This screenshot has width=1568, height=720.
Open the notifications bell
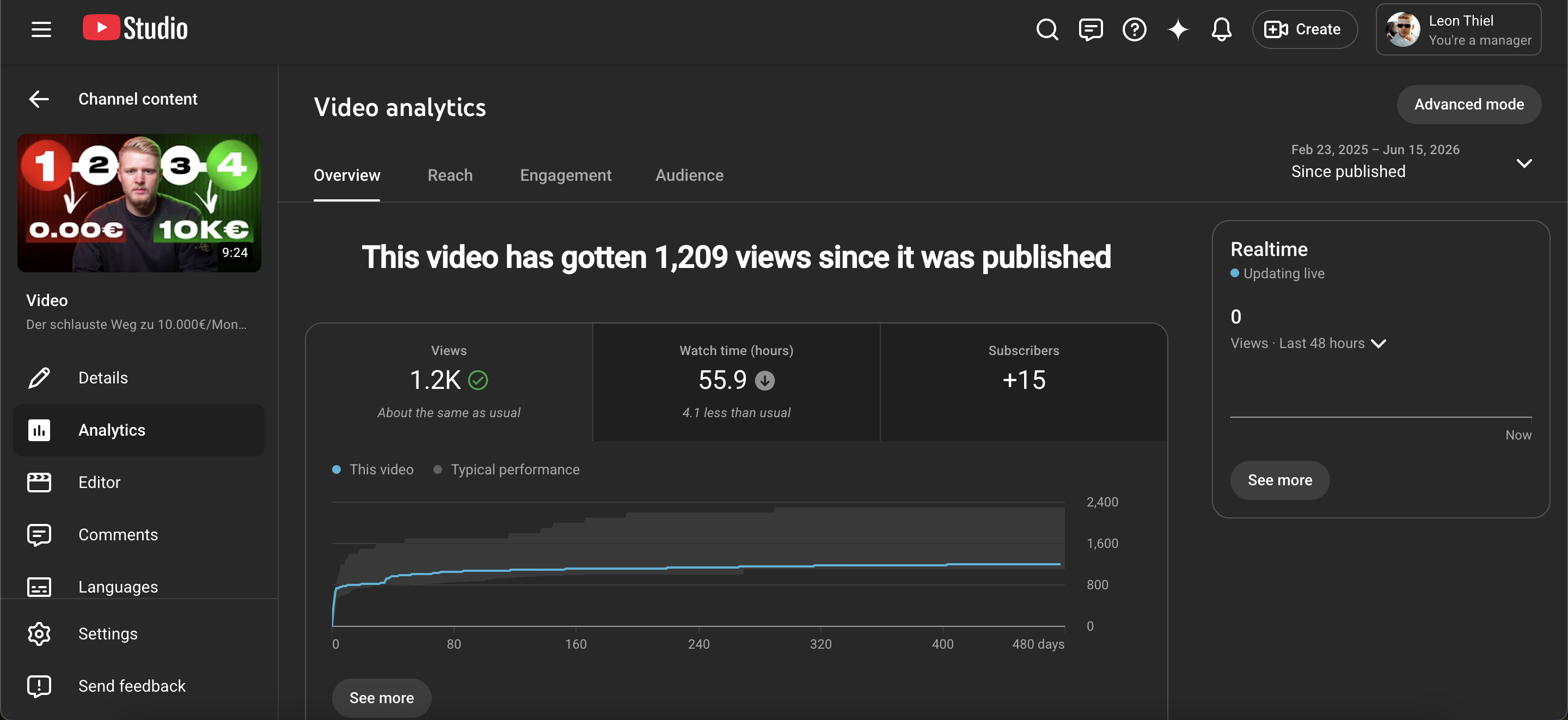(1221, 29)
